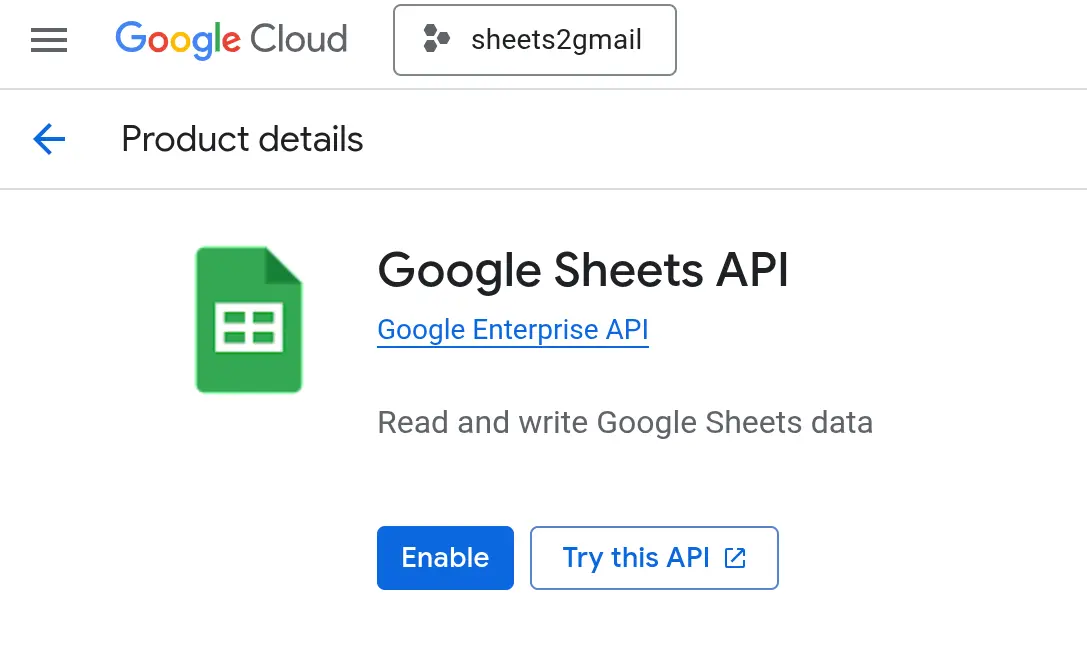Go back using the blue arrow

[49, 139]
